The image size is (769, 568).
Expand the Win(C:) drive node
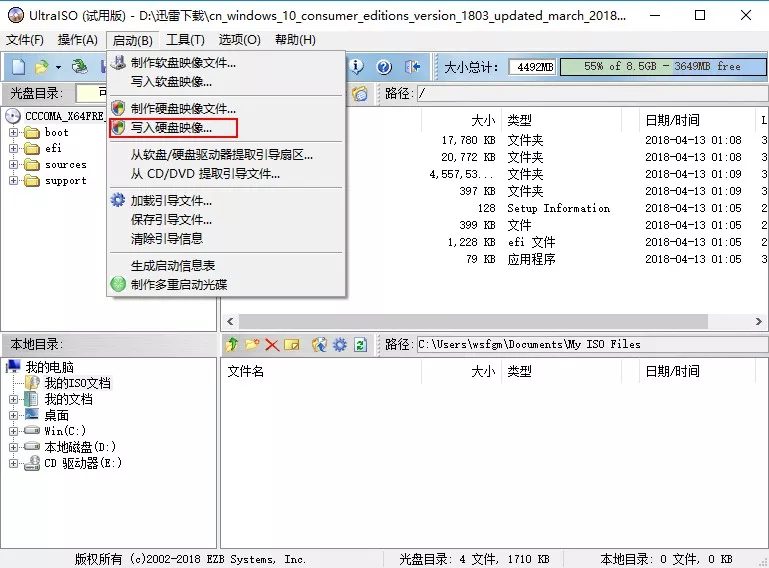point(13,431)
